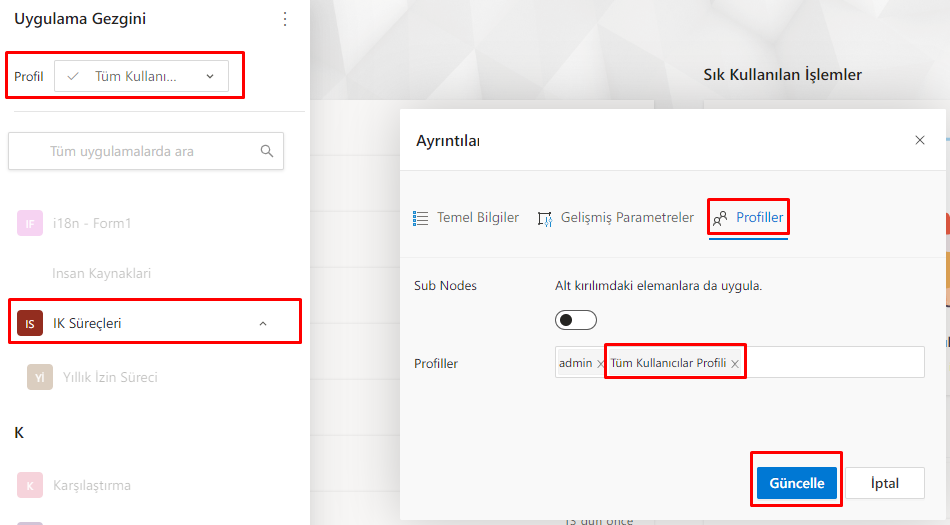This screenshot has width=950, height=525.
Task: Click the K section letter header
Action: (x=19, y=433)
